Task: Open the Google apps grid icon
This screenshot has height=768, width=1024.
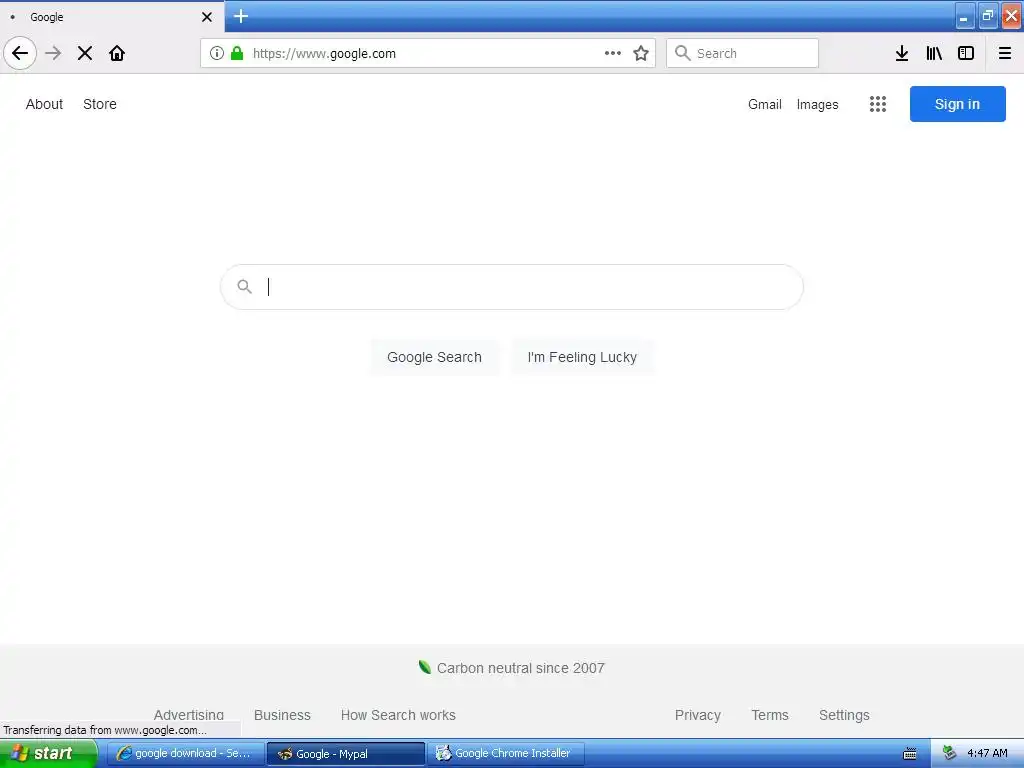Action: pyautogui.click(x=878, y=104)
